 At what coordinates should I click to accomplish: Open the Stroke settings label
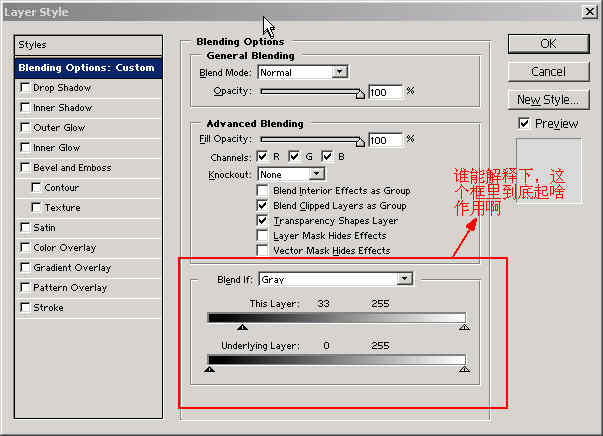(48, 308)
